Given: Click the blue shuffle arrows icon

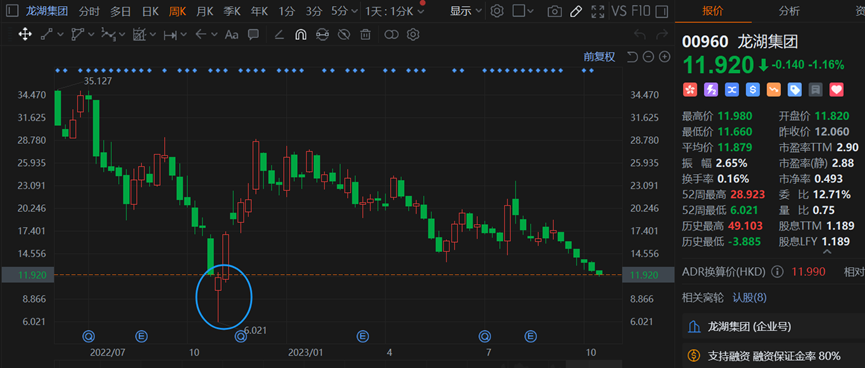Looking at the screenshot, I should click(x=731, y=90).
